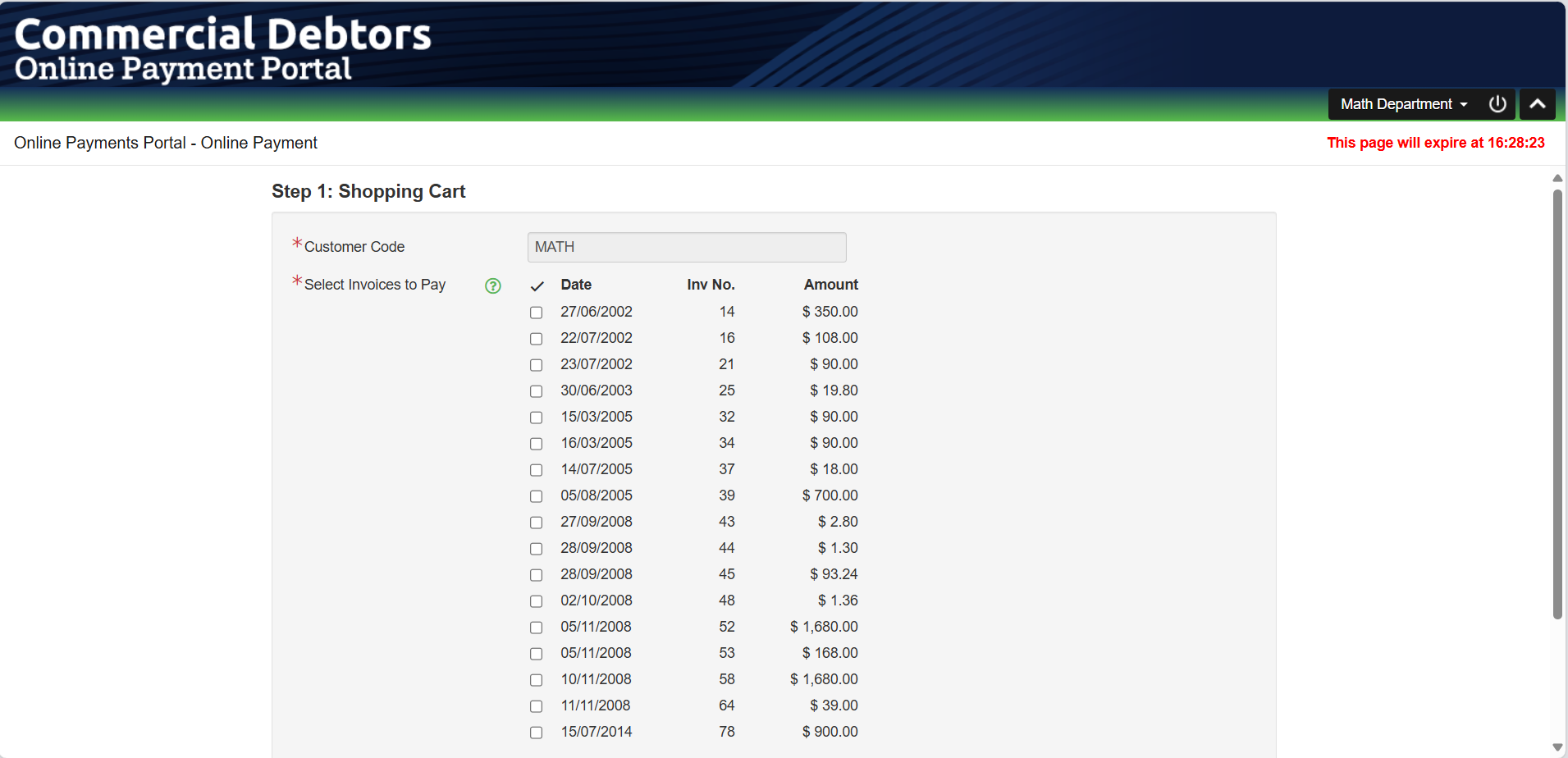Click the vertical scrollbar thumb
The height and width of the screenshot is (758, 1568).
pyautogui.click(x=1557, y=402)
